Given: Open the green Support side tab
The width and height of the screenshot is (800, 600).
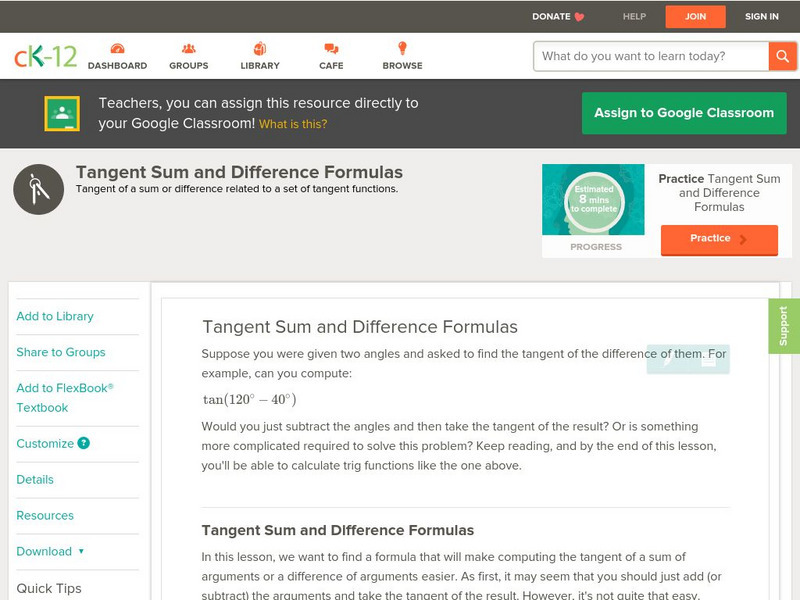Looking at the screenshot, I should point(784,326).
